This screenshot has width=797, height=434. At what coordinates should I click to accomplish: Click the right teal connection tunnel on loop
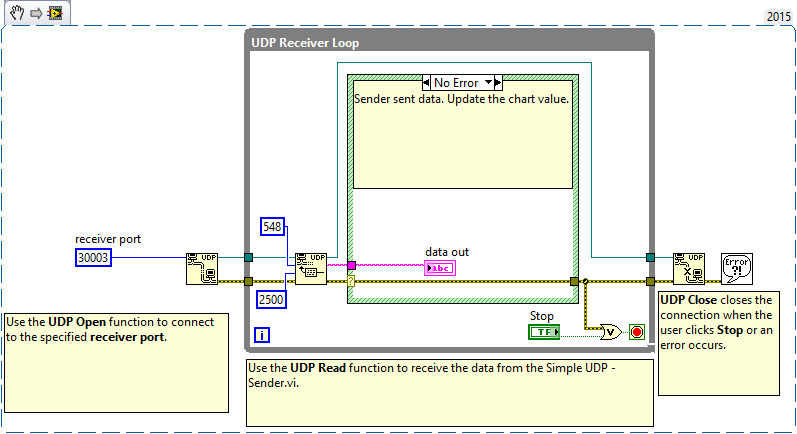point(650,258)
